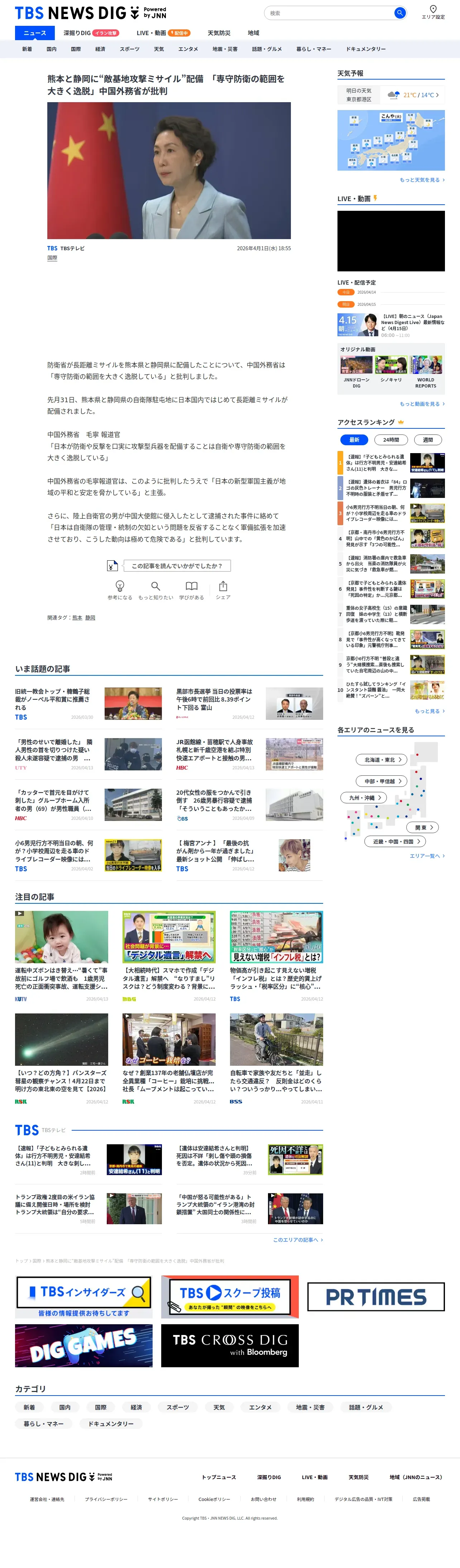This screenshot has width=460, height=1568.
Task: Click the TBSインサイダーズ banner
Action: [x=84, y=1297]
